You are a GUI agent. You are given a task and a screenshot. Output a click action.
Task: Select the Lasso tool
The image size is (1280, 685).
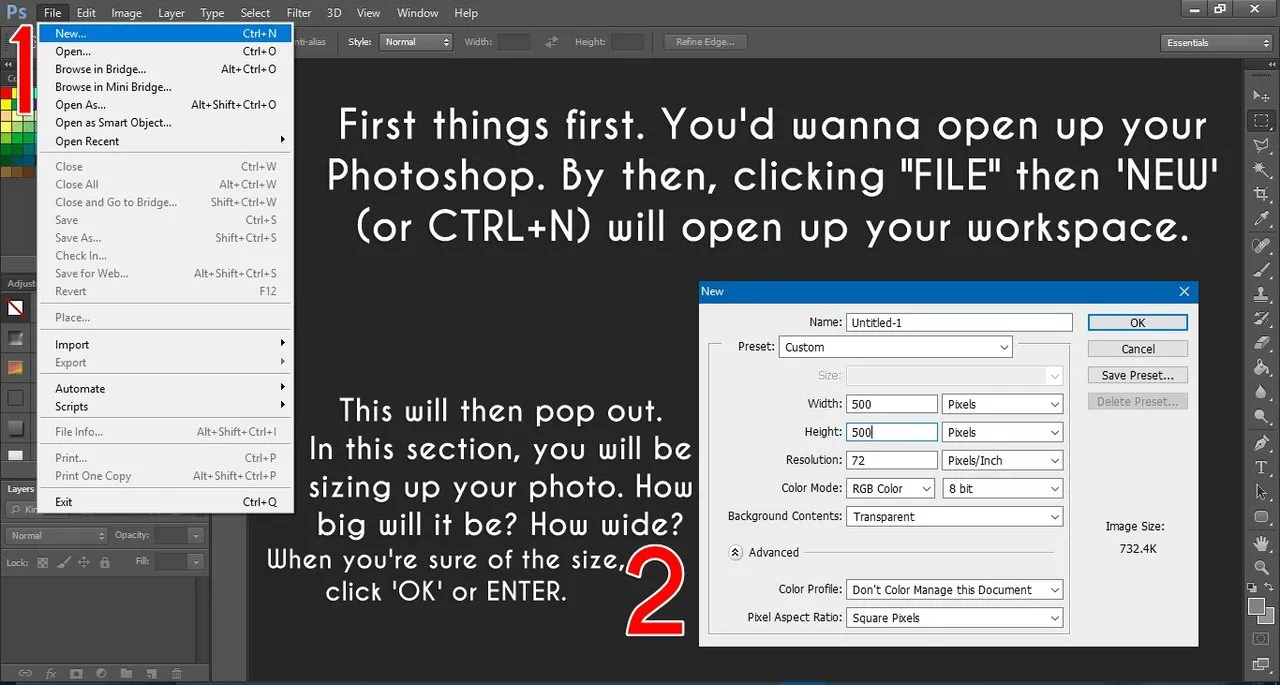(x=1261, y=146)
